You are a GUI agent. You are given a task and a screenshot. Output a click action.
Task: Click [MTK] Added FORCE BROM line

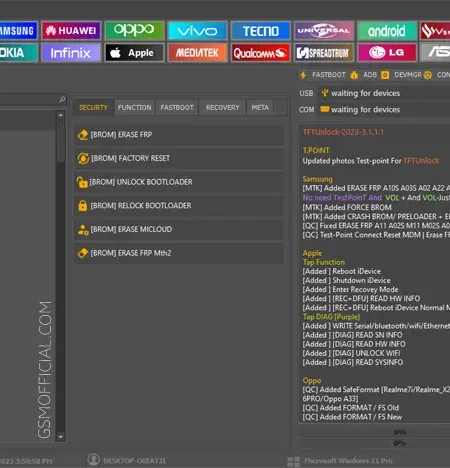[347, 207]
